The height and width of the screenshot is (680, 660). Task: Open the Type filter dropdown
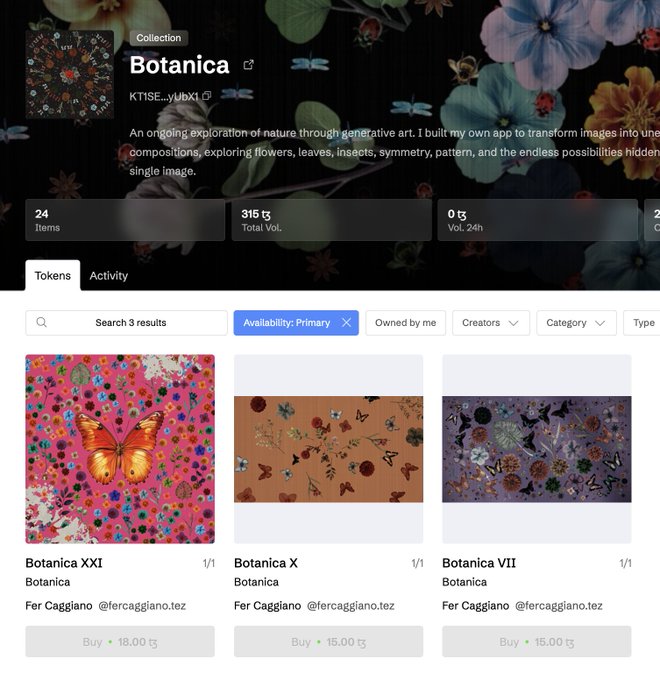[644, 323]
